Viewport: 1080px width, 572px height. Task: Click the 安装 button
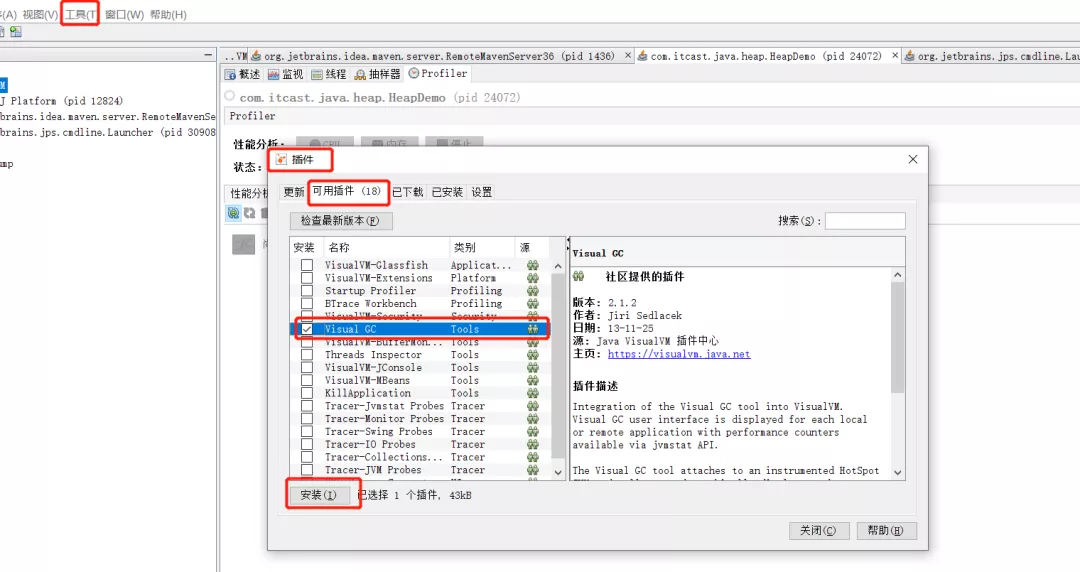(x=318, y=495)
